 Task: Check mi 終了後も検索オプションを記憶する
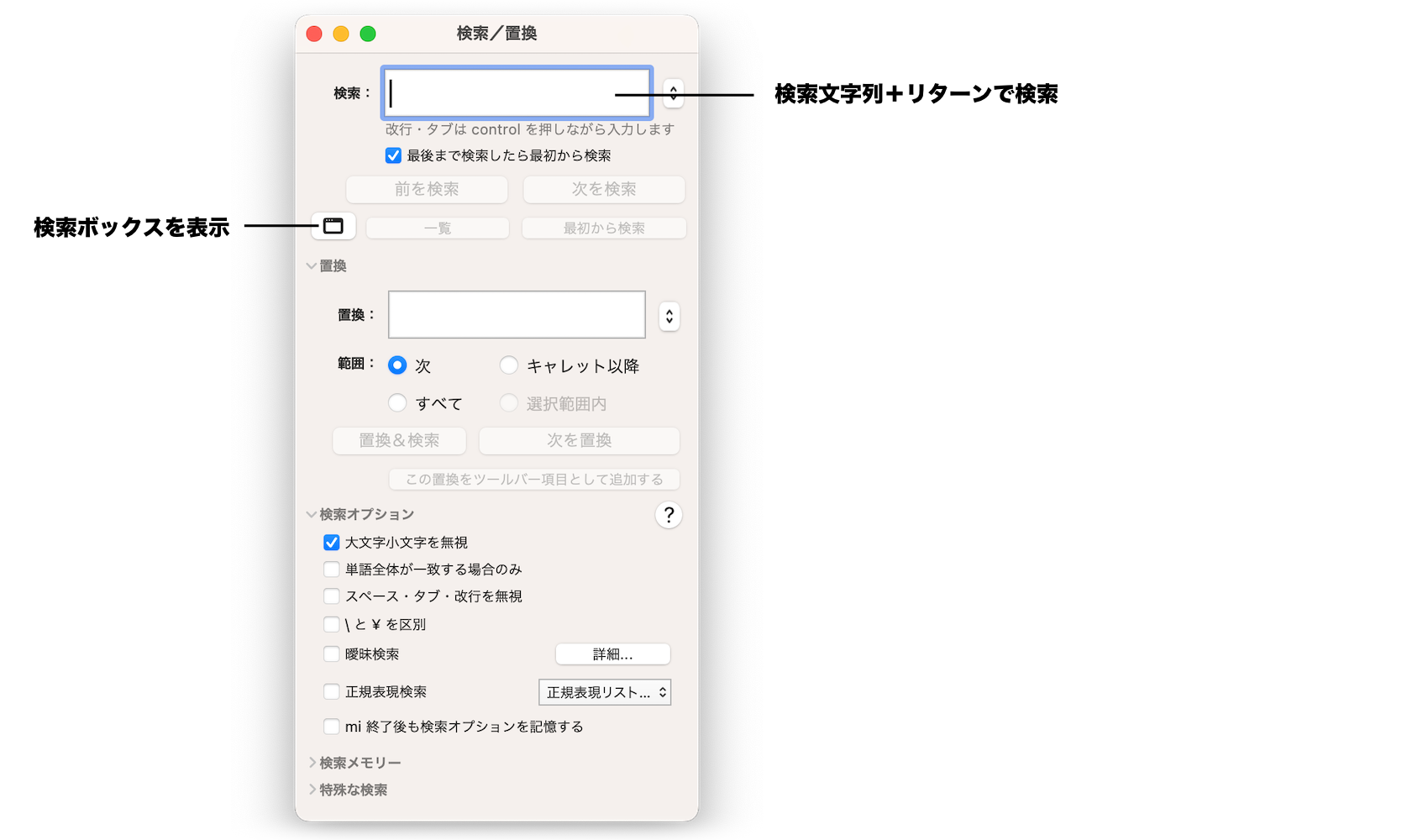click(x=332, y=727)
